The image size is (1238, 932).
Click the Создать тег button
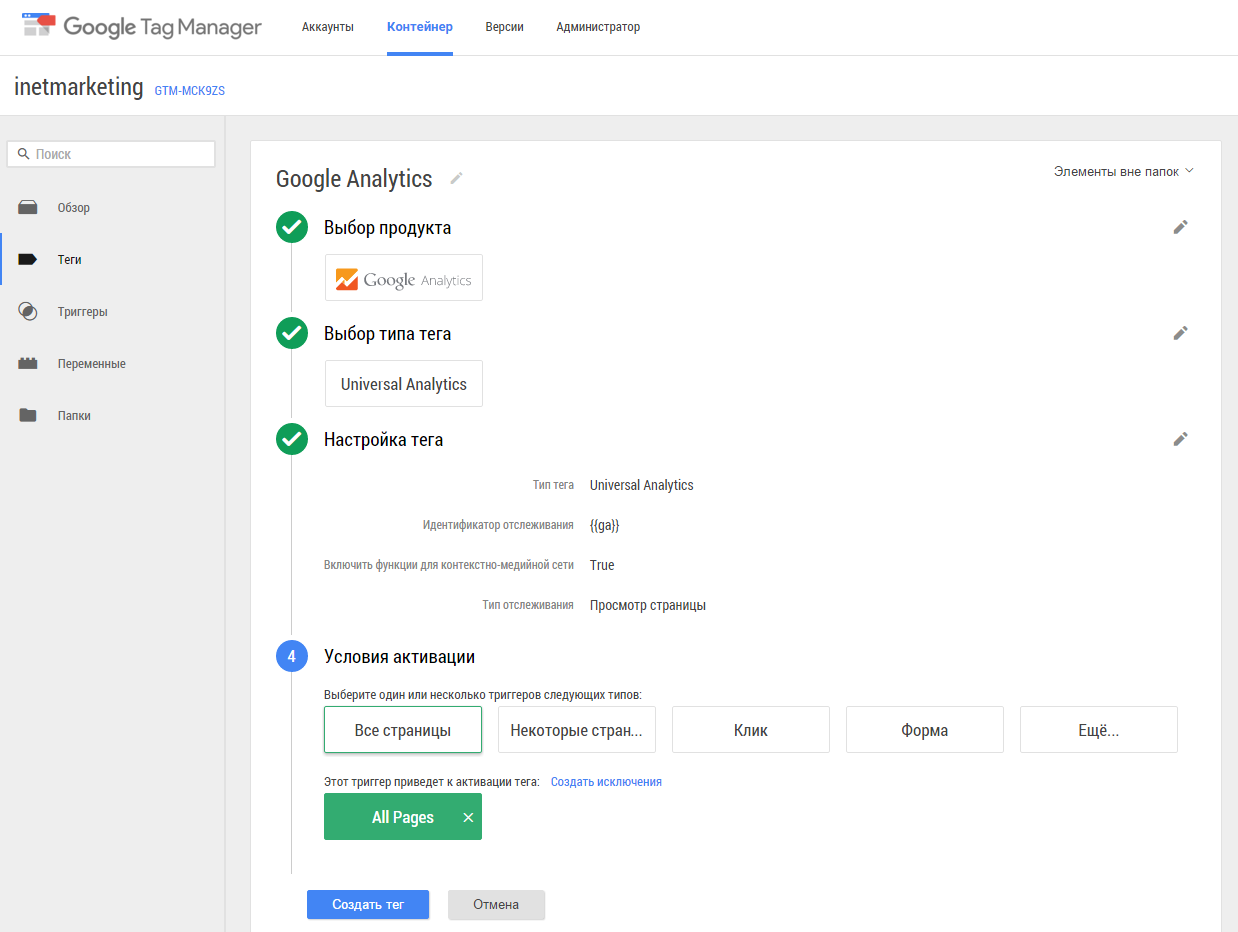point(368,904)
